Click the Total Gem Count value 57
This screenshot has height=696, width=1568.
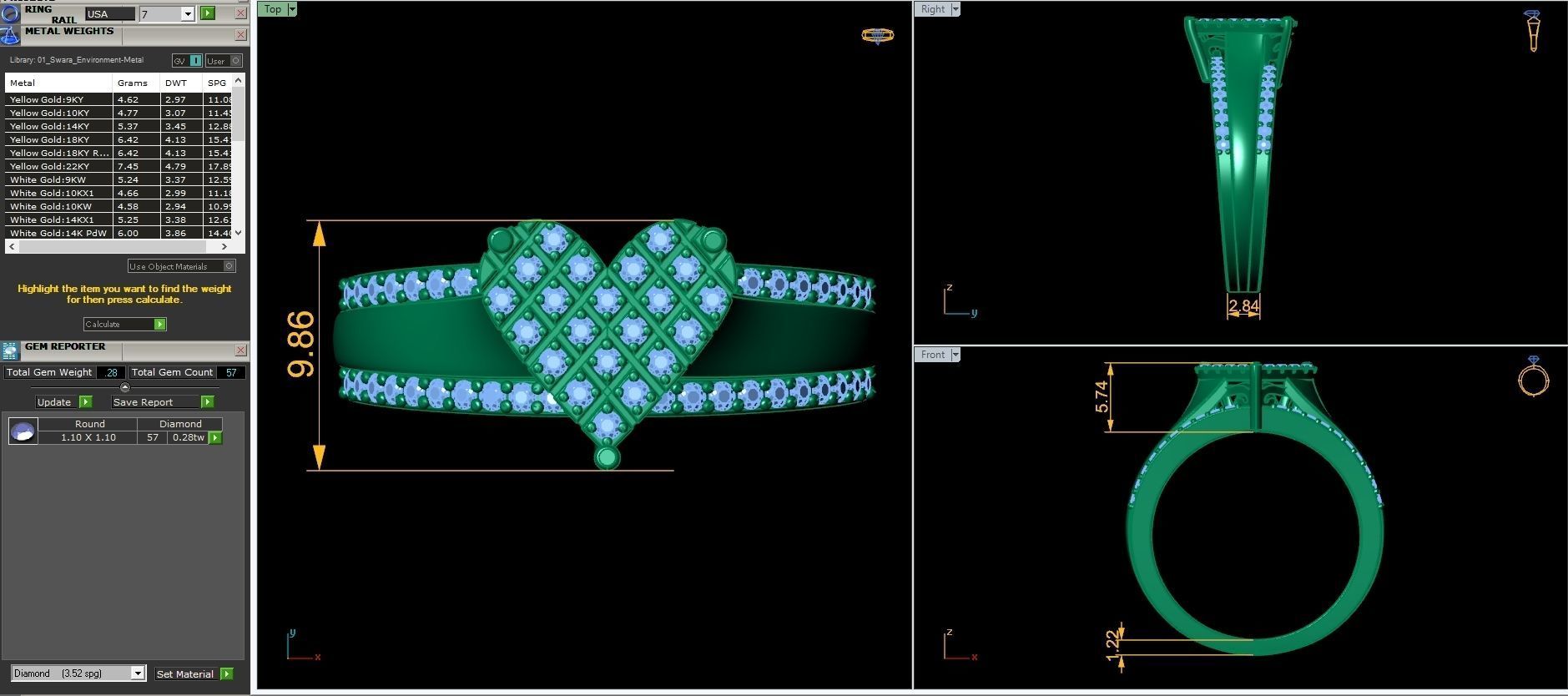pyautogui.click(x=231, y=372)
